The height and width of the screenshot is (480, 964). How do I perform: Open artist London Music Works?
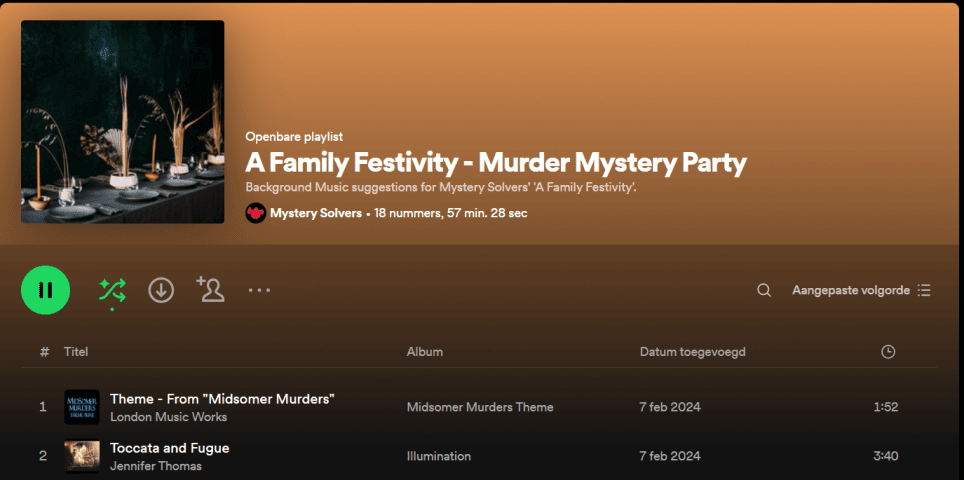(168, 417)
